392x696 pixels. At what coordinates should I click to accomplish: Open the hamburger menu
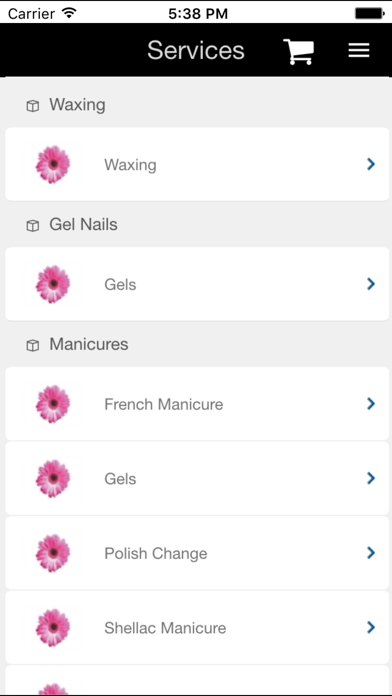click(359, 50)
